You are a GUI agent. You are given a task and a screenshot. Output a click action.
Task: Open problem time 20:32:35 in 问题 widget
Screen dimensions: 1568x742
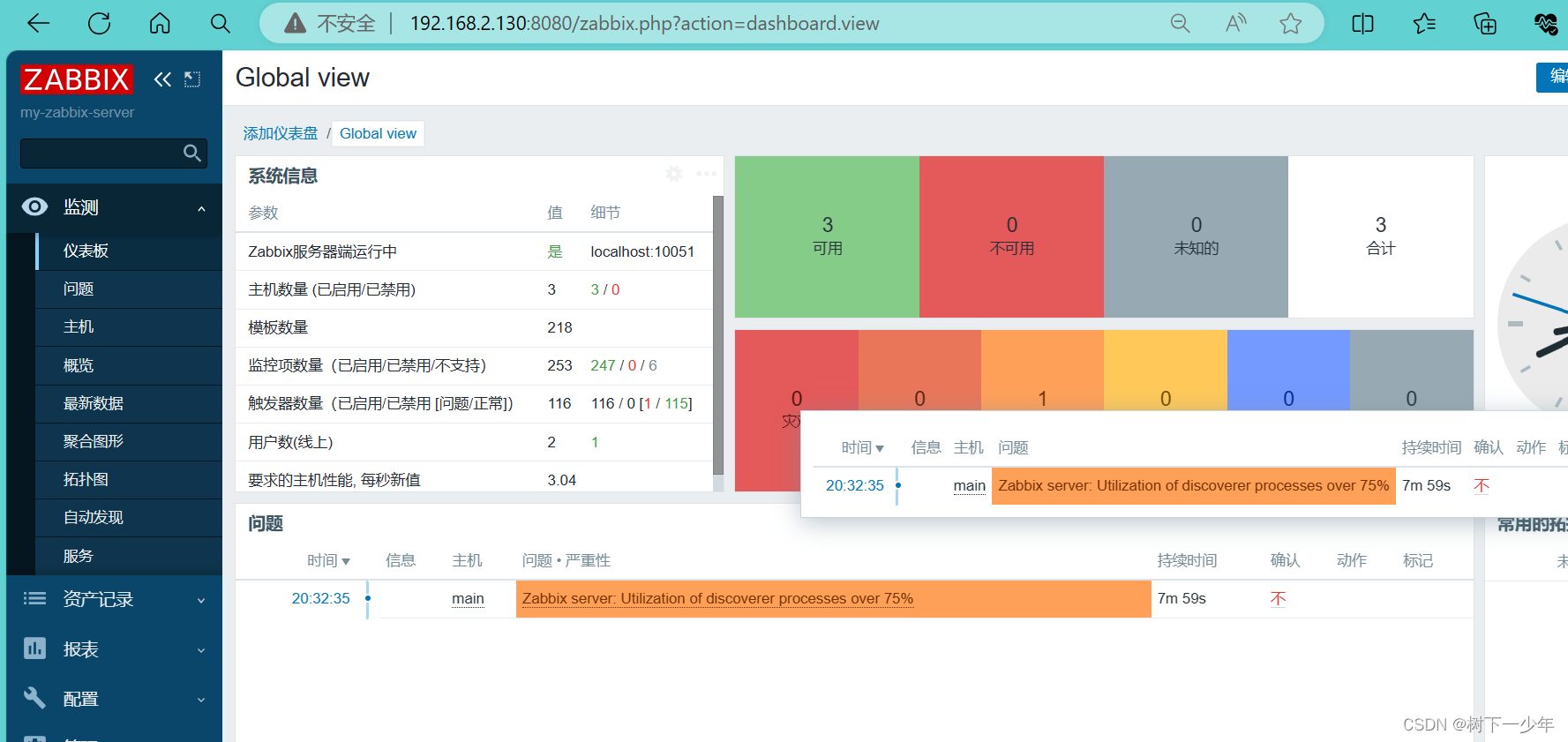320,598
